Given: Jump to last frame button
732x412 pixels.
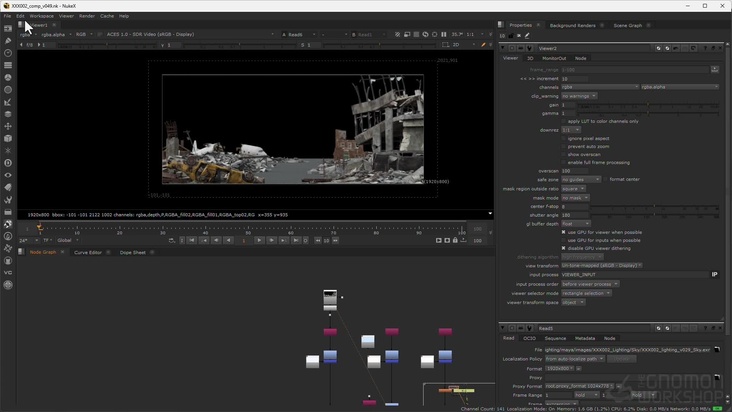Looking at the screenshot, I should pos(296,240).
